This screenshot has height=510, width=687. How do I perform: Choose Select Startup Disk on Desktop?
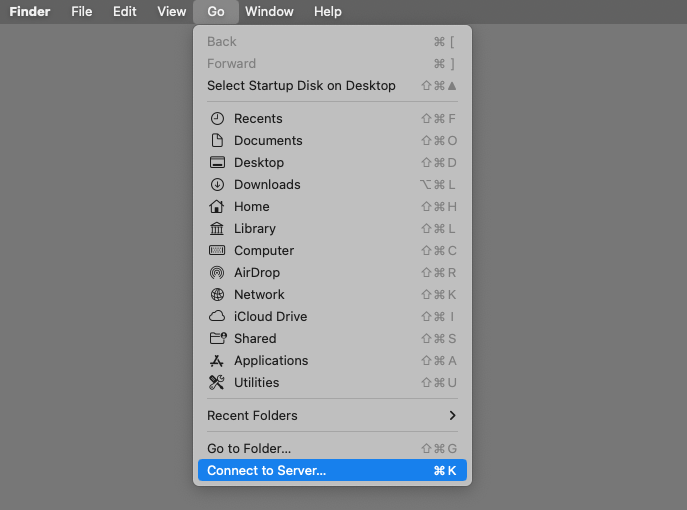coord(333,85)
